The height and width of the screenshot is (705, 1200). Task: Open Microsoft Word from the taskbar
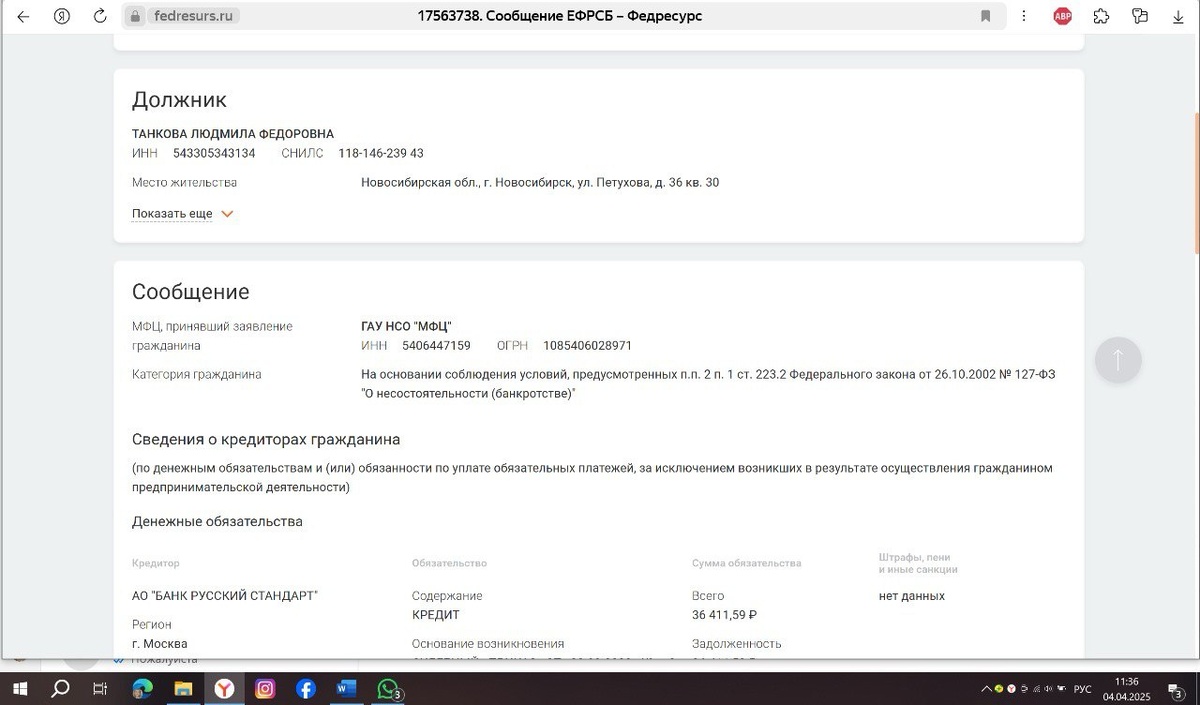click(347, 689)
